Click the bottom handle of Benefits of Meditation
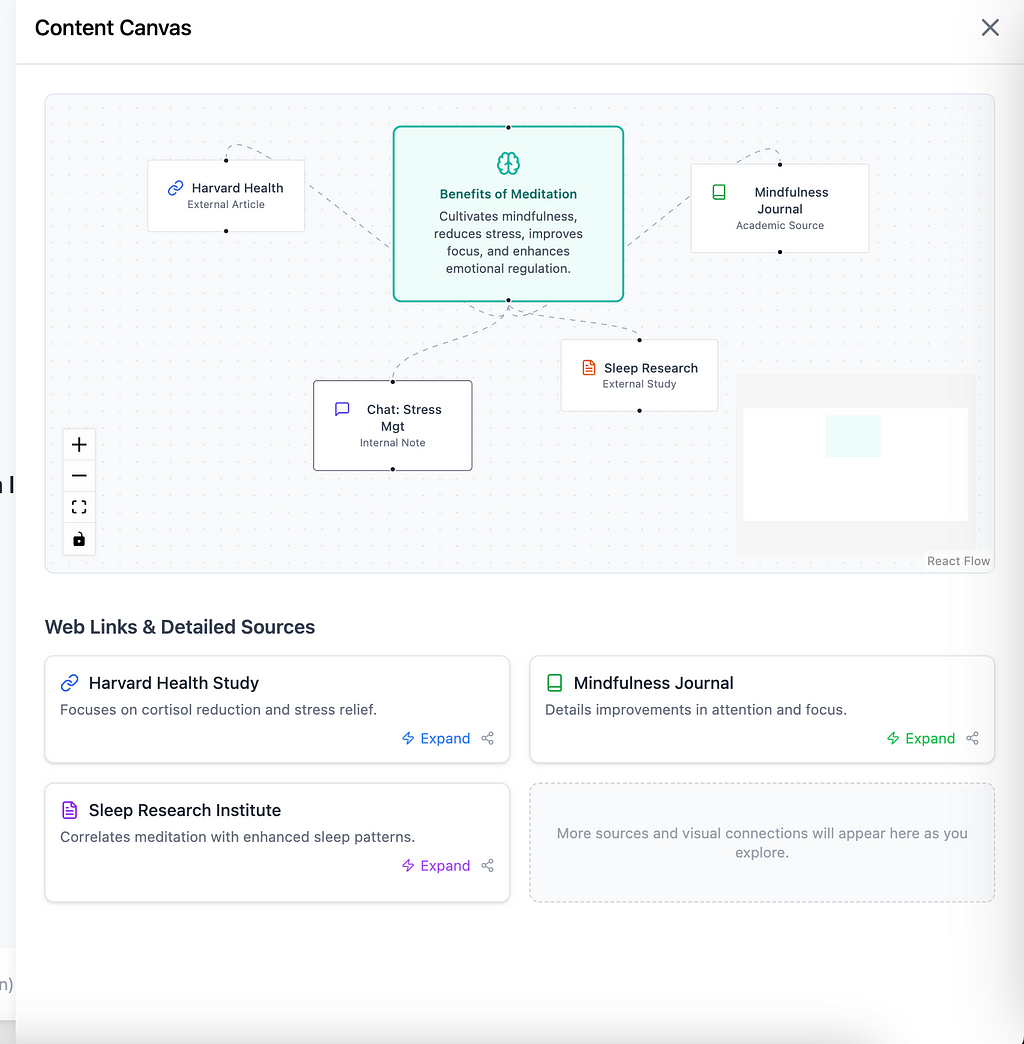This screenshot has width=1024, height=1044. tap(508, 301)
